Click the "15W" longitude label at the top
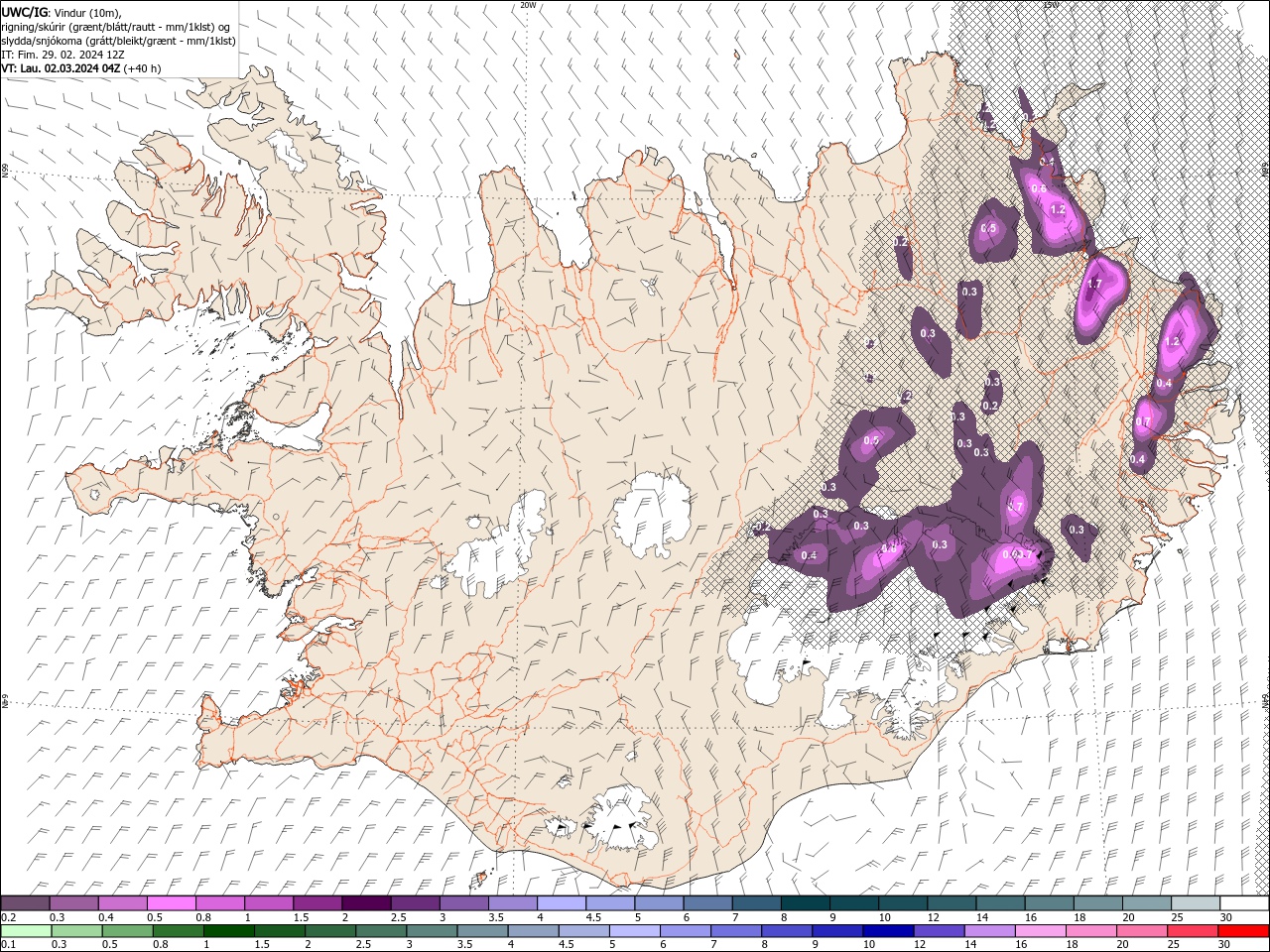The width and height of the screenshot is (1270, 952). click(x=1051, y=5)
